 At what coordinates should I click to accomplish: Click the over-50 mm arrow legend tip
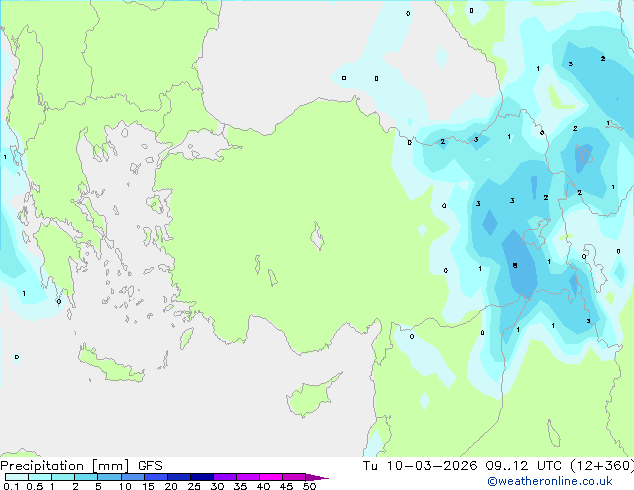pos(317,477)
